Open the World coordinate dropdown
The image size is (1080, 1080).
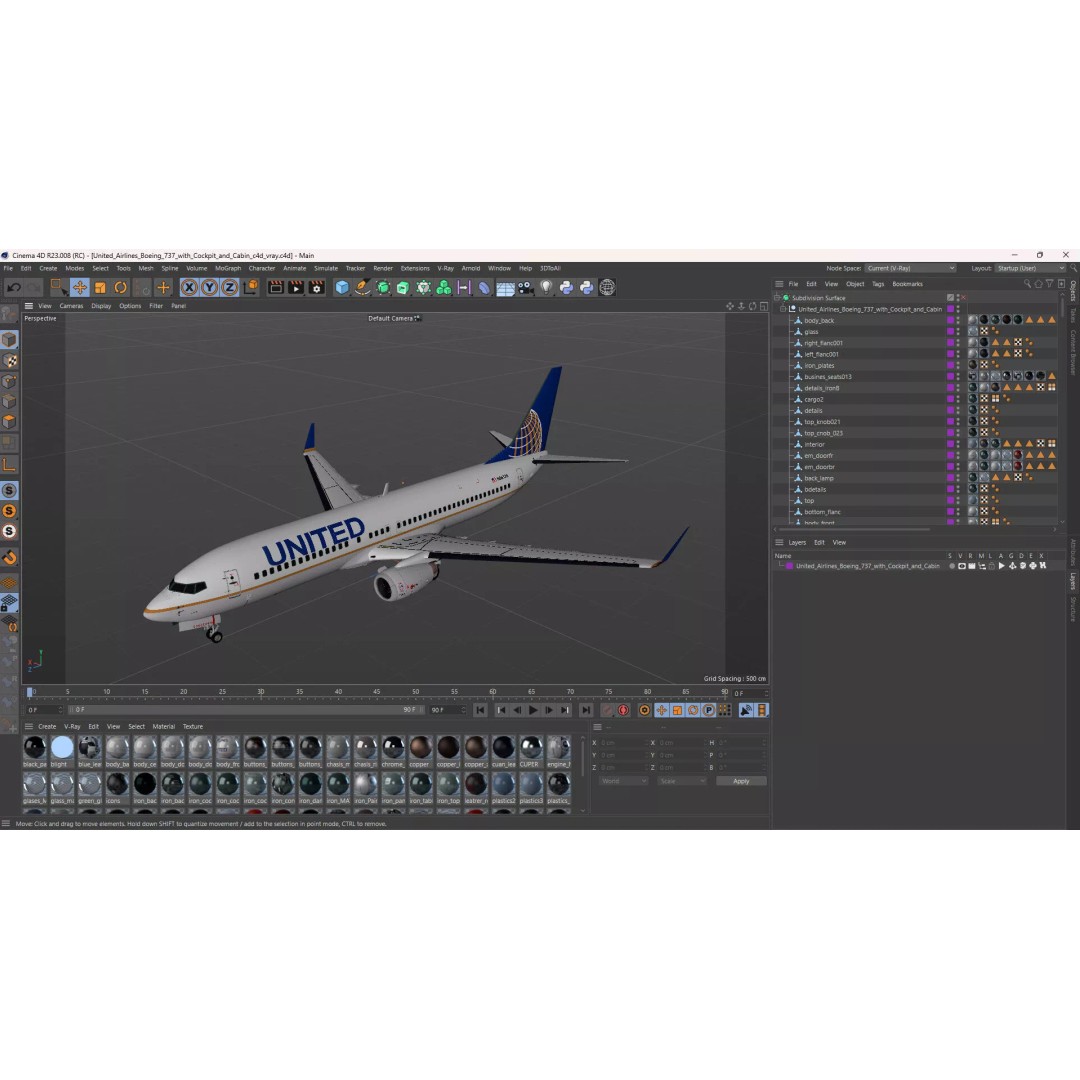coord(623,781)
